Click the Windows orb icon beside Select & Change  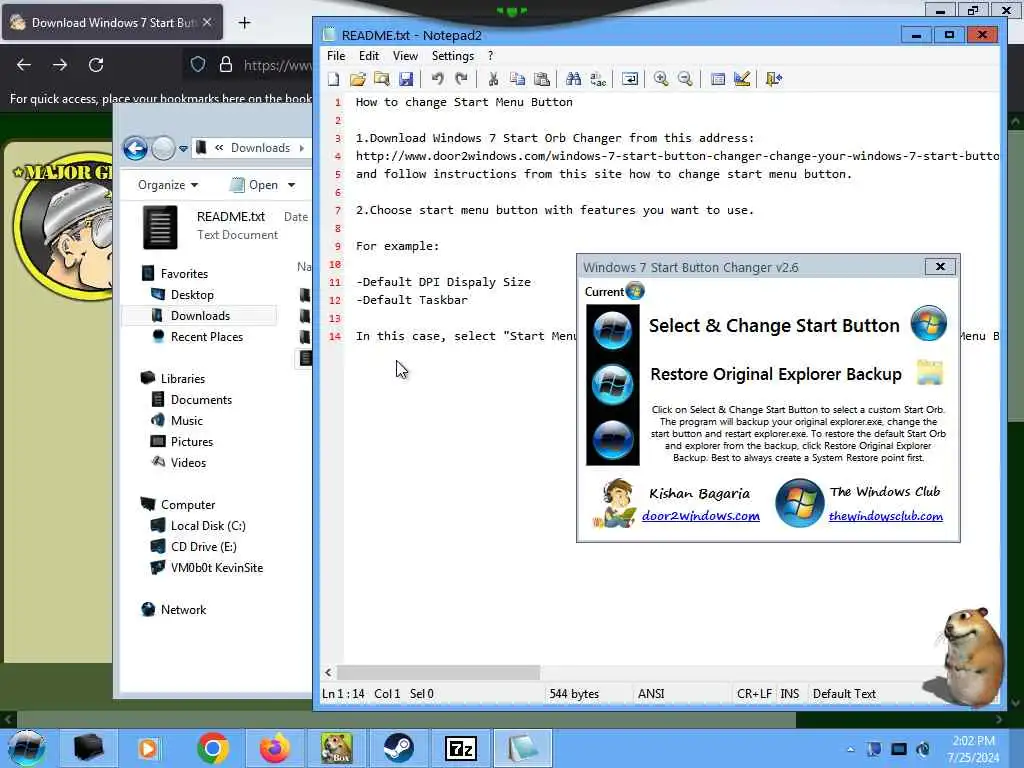[929, 323]
